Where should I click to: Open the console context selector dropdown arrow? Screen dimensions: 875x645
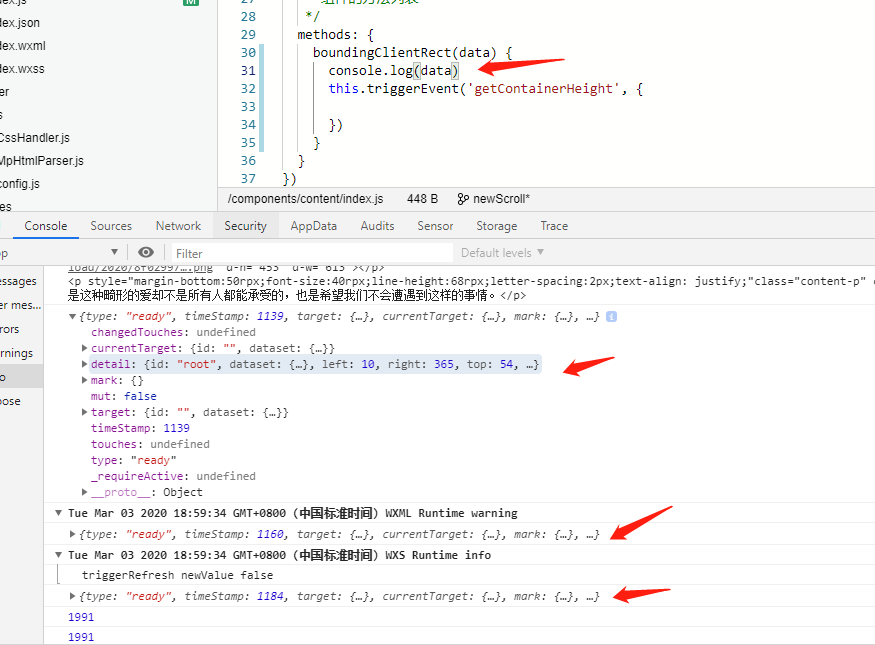pos(114,252)
